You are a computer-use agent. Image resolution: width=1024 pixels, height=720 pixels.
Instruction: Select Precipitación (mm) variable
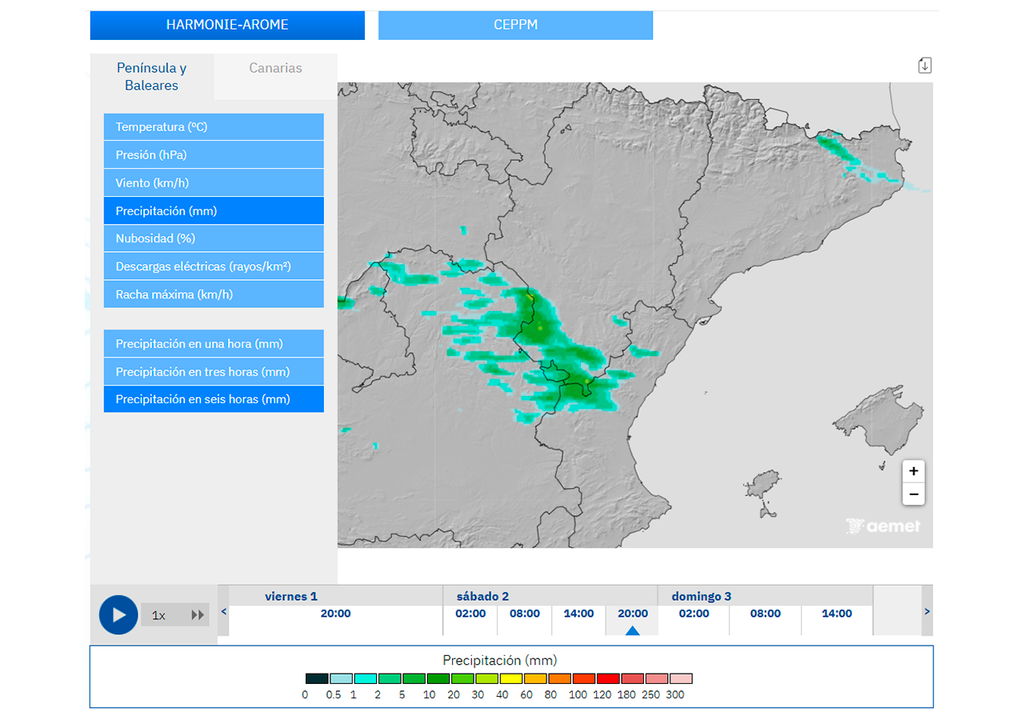pyautogui.click(x=214, y=211)
